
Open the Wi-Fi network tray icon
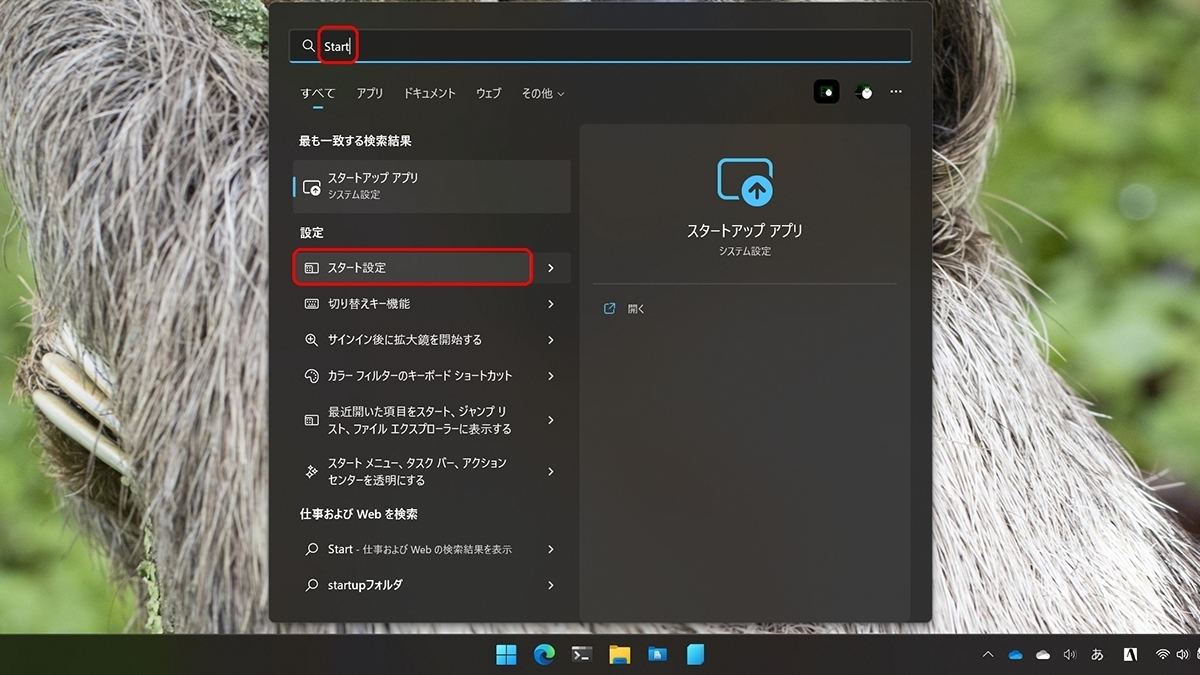pos(1163,655)
